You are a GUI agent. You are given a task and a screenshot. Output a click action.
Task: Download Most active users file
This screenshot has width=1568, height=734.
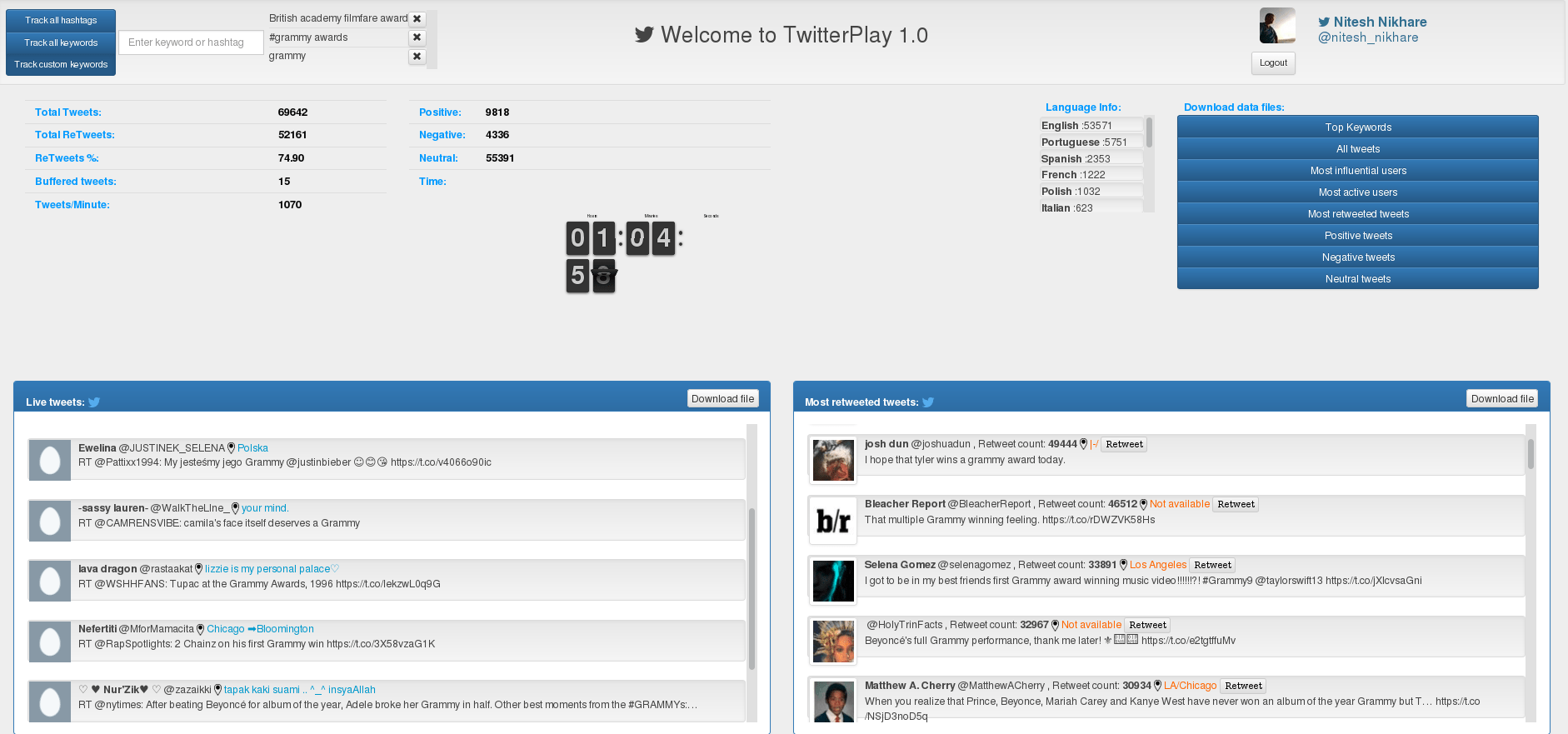[1358, 192]
